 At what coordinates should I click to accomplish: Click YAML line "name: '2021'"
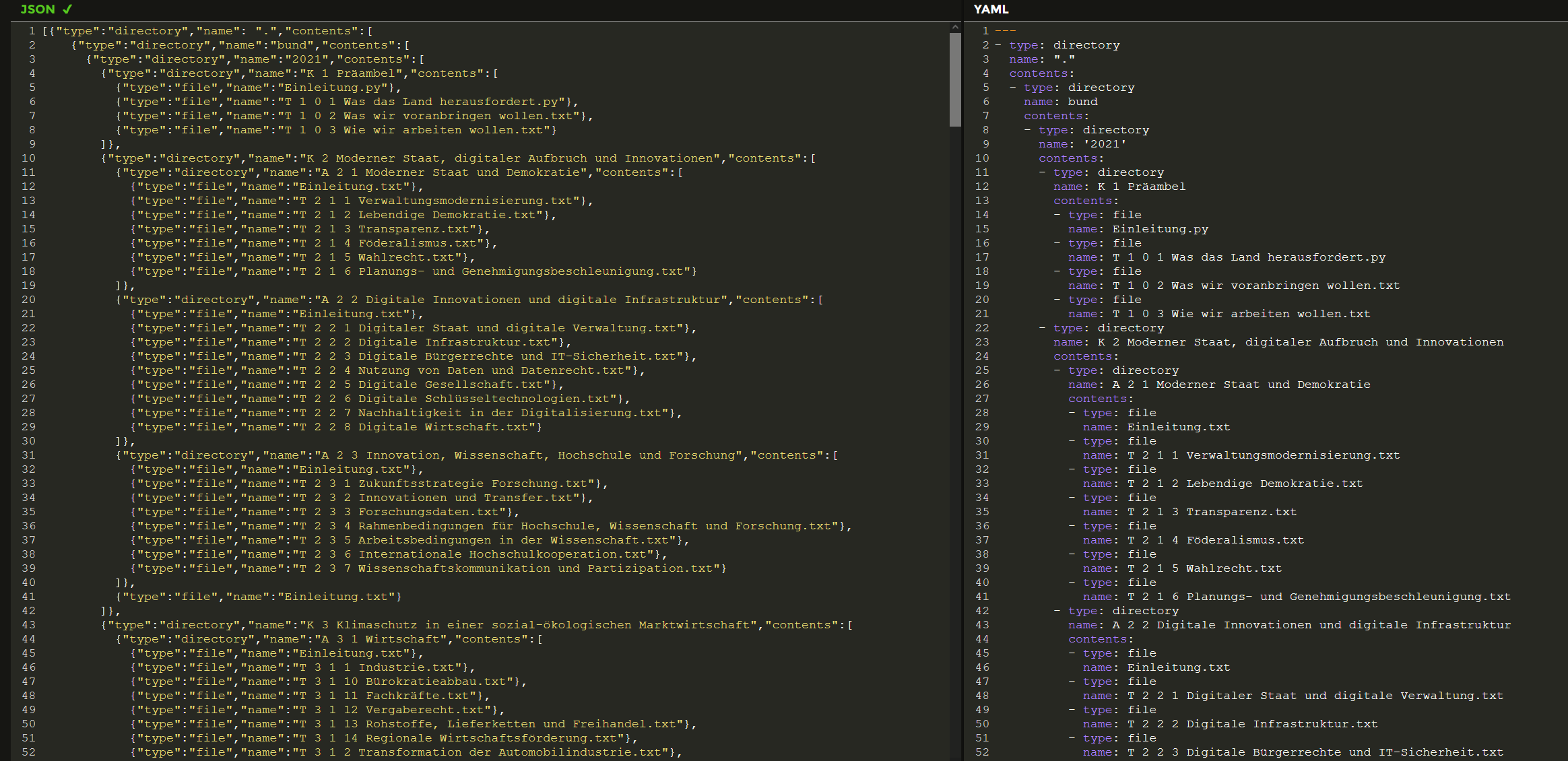pyautogui.click(x=1082, y=144)
